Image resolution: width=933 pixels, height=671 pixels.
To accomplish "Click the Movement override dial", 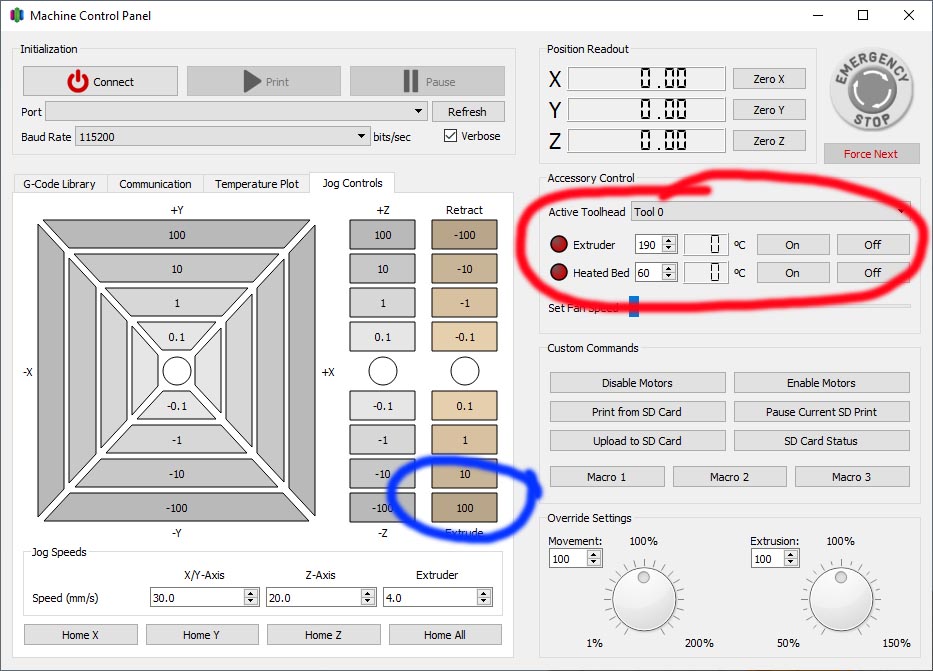I will [643, 601].
